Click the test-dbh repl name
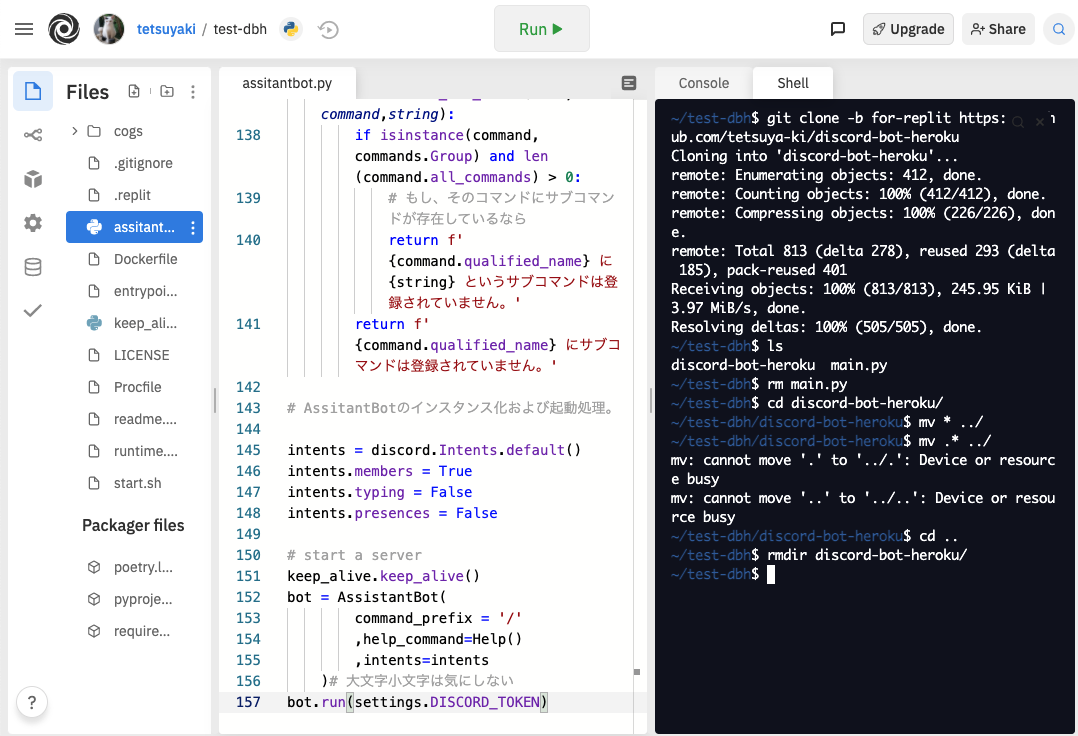Image resolution: width=1078 pixels, height=736 pixels. 240,29
